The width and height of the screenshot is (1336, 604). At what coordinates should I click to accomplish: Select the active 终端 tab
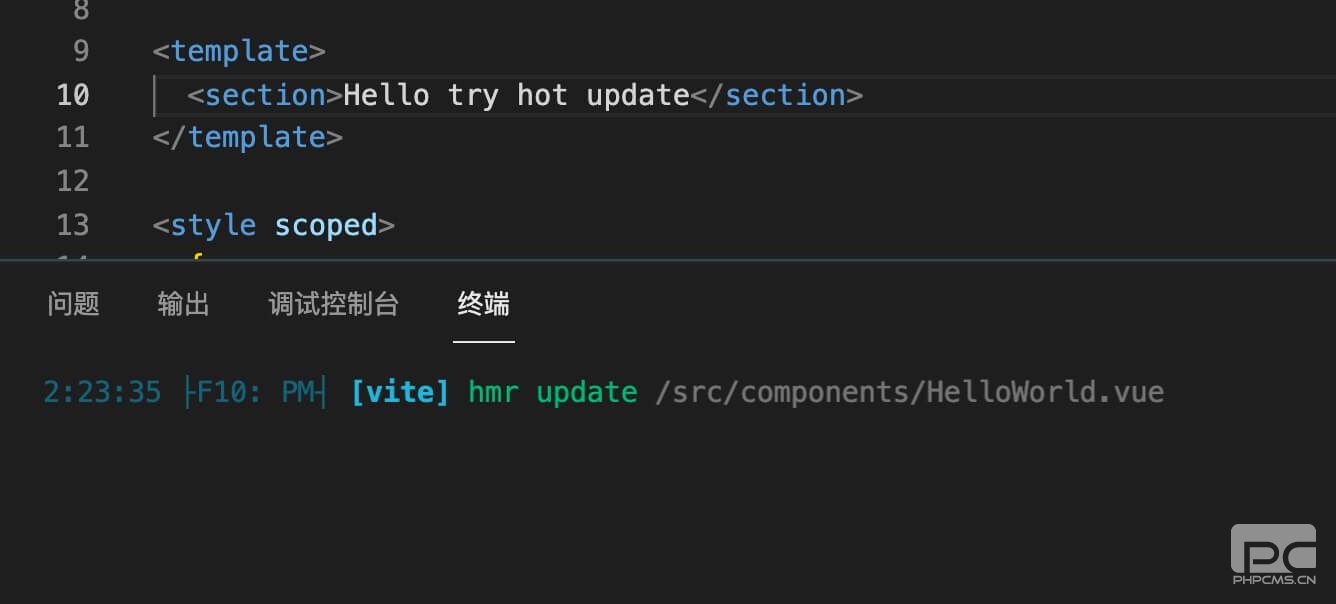coord(483,304)
